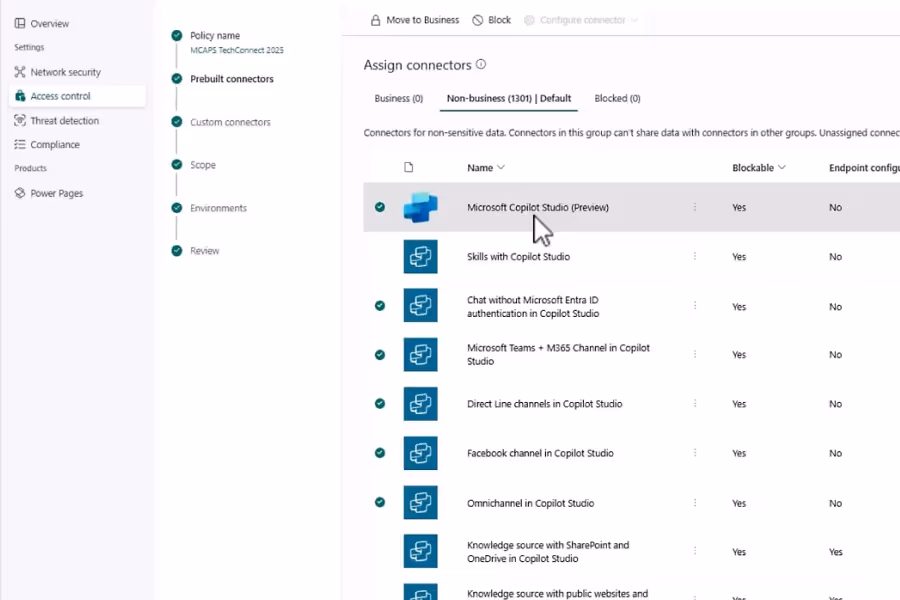Screen dimensions: 900x600
Task: Expand the Configure connector dropdown
Action: 581,20
